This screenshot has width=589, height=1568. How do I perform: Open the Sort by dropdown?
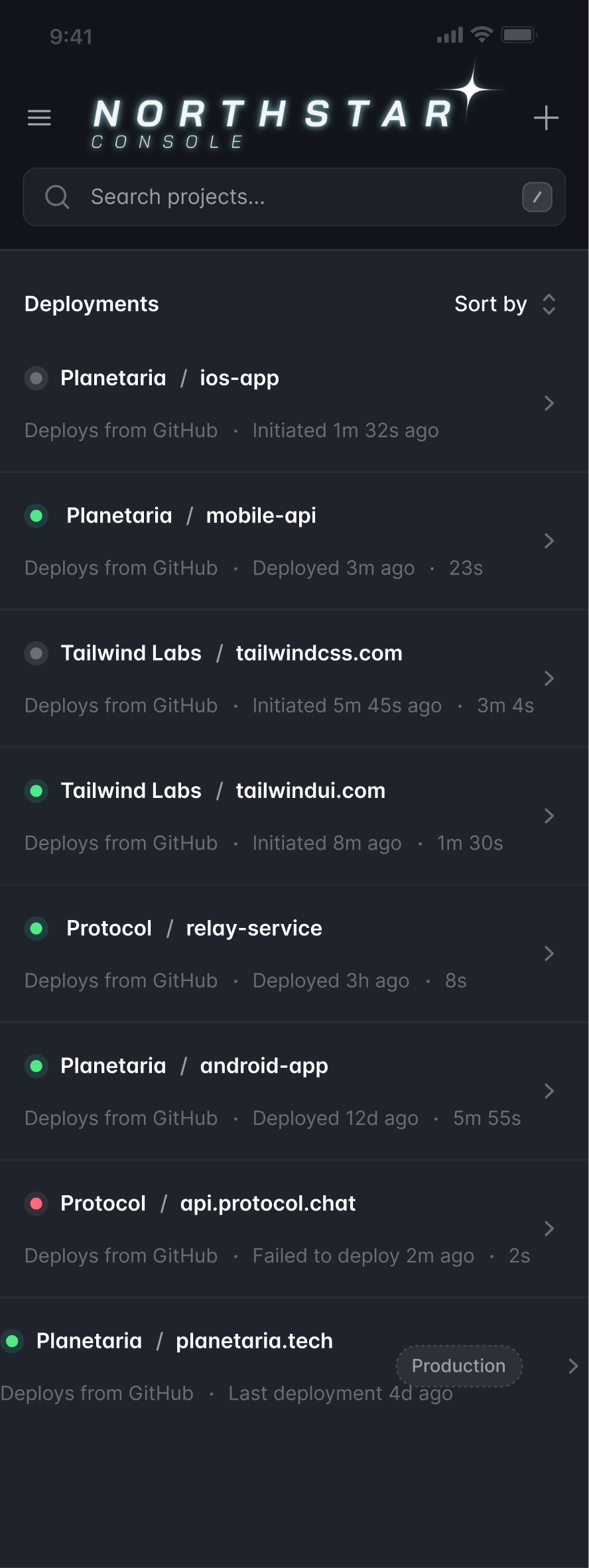505,304
